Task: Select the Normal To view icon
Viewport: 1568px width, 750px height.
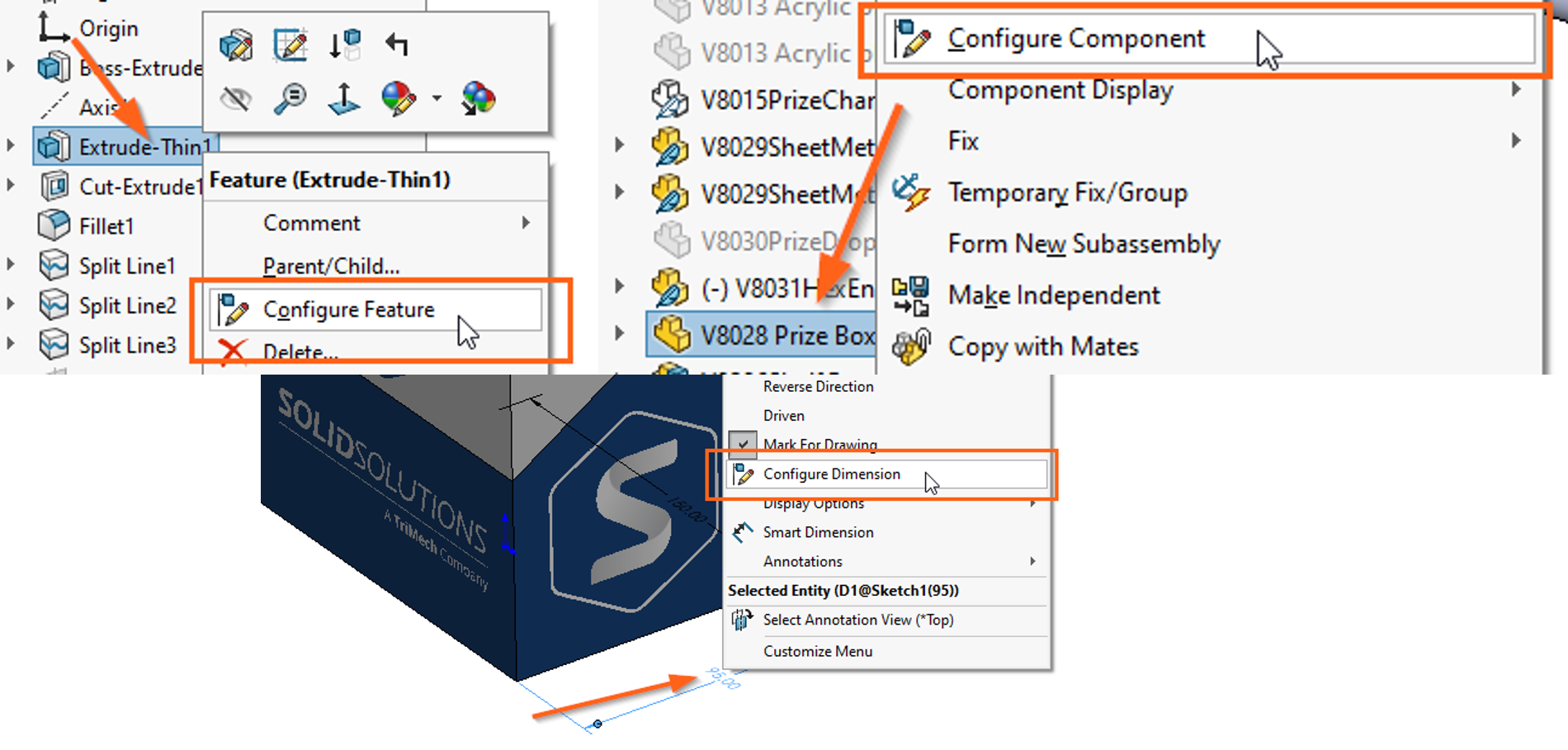Action: 345,100
